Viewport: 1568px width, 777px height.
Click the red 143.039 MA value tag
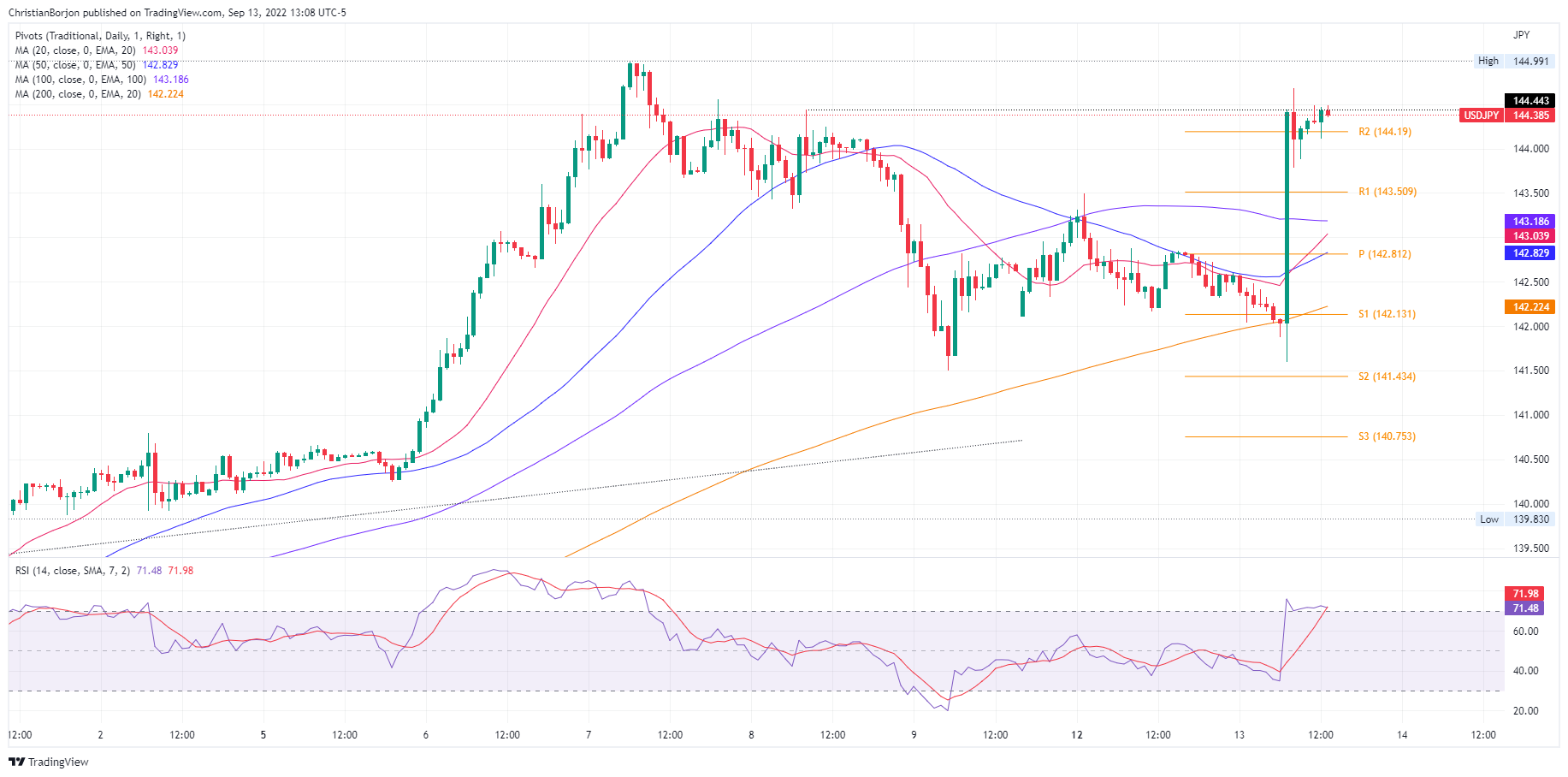pyautogui.click(x=1530, y=236)
